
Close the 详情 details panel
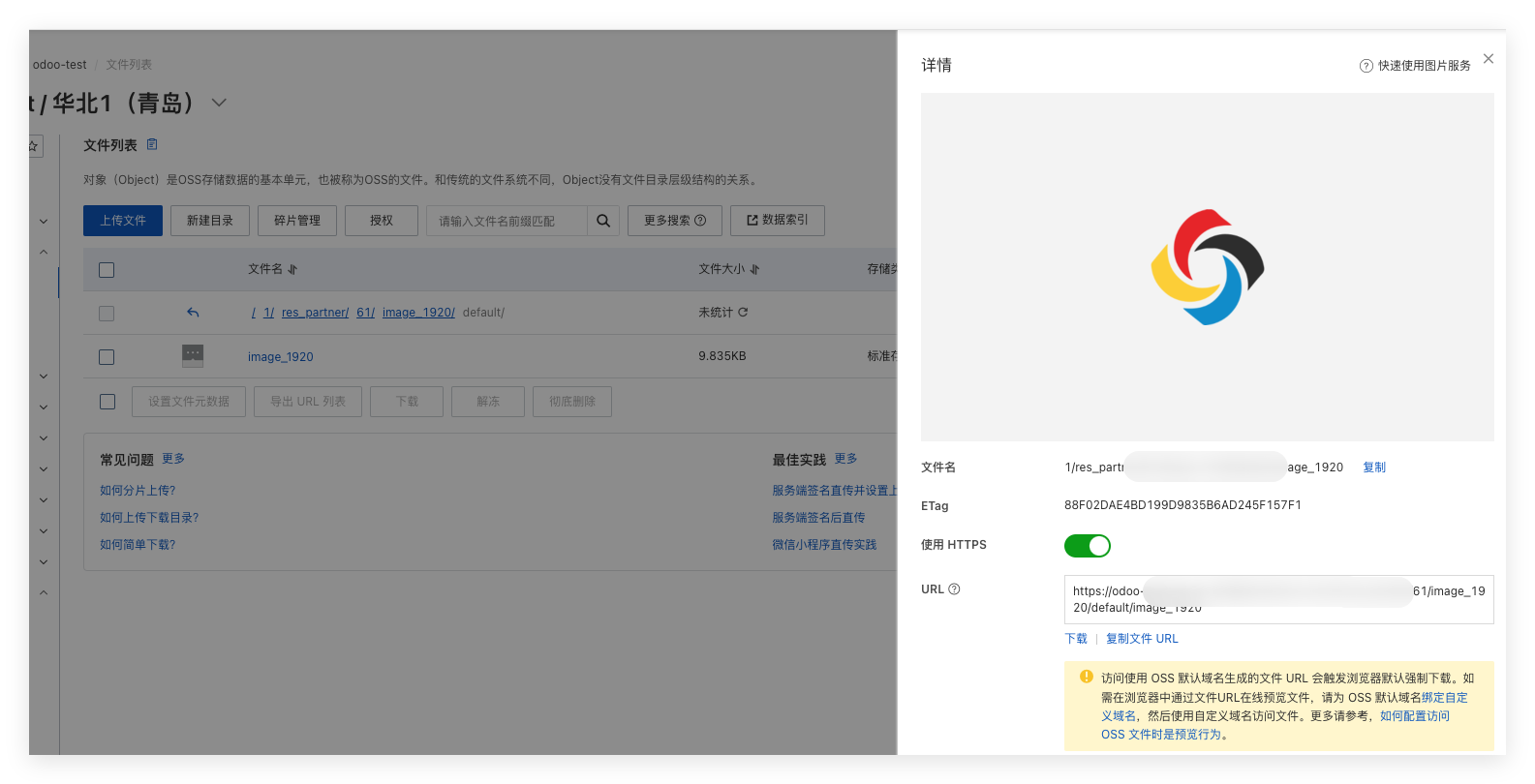(1489, 59)
